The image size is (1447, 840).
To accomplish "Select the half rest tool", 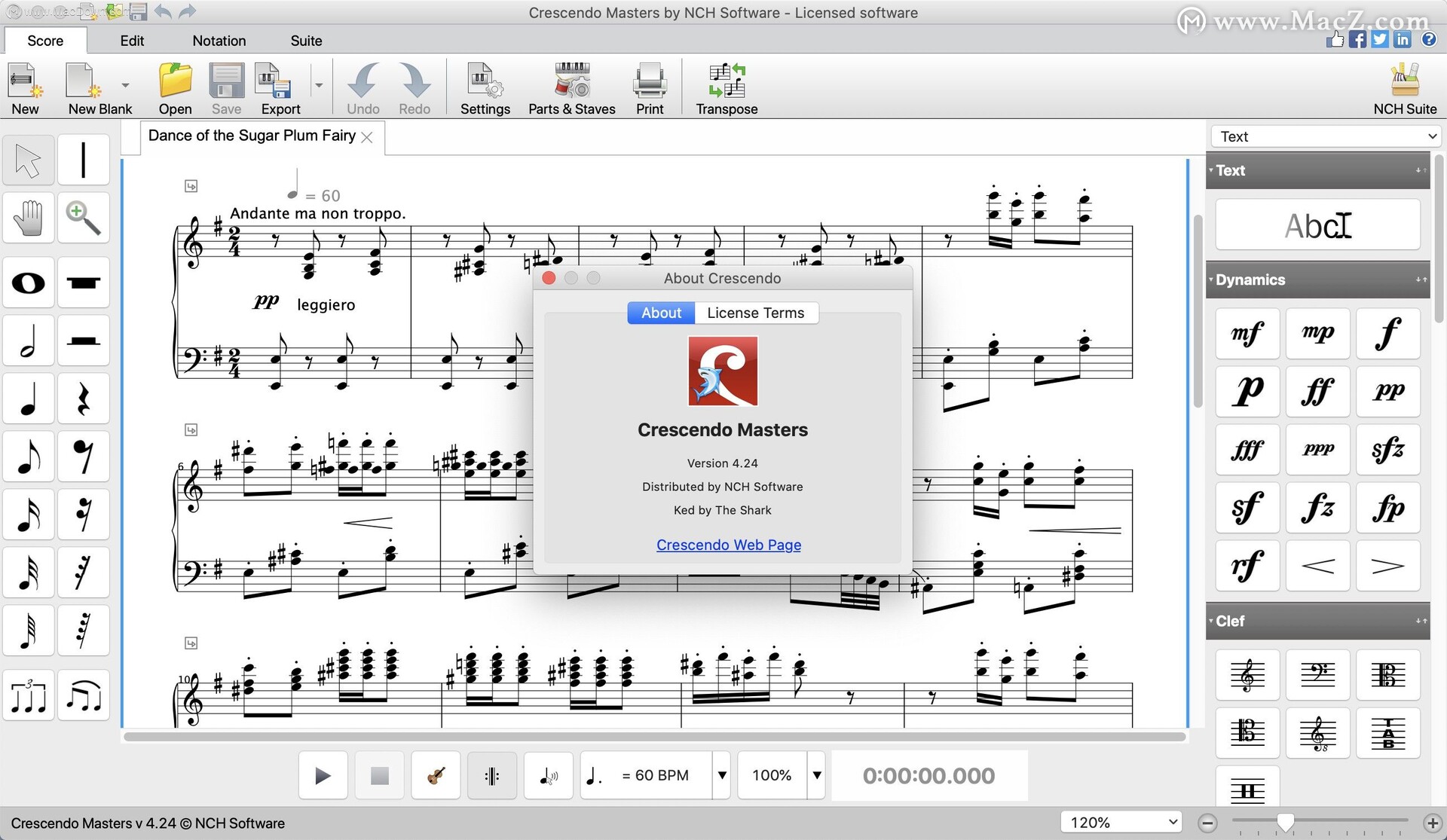I will (83, 341).
